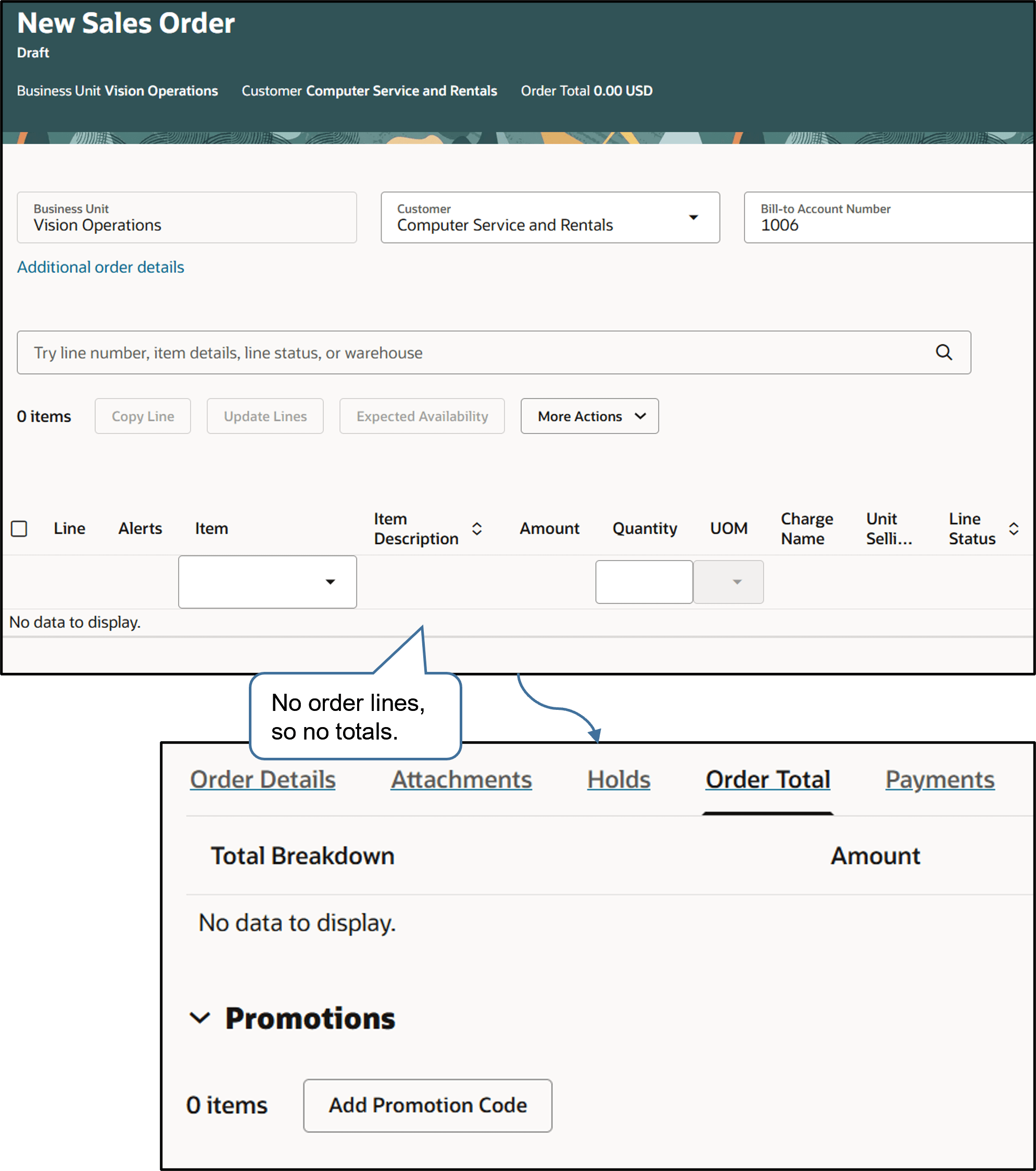The width and height of the screenshot is (1036, 1171).
Task: Expand the More Actions menu
Action: click(x=589, y=416)
